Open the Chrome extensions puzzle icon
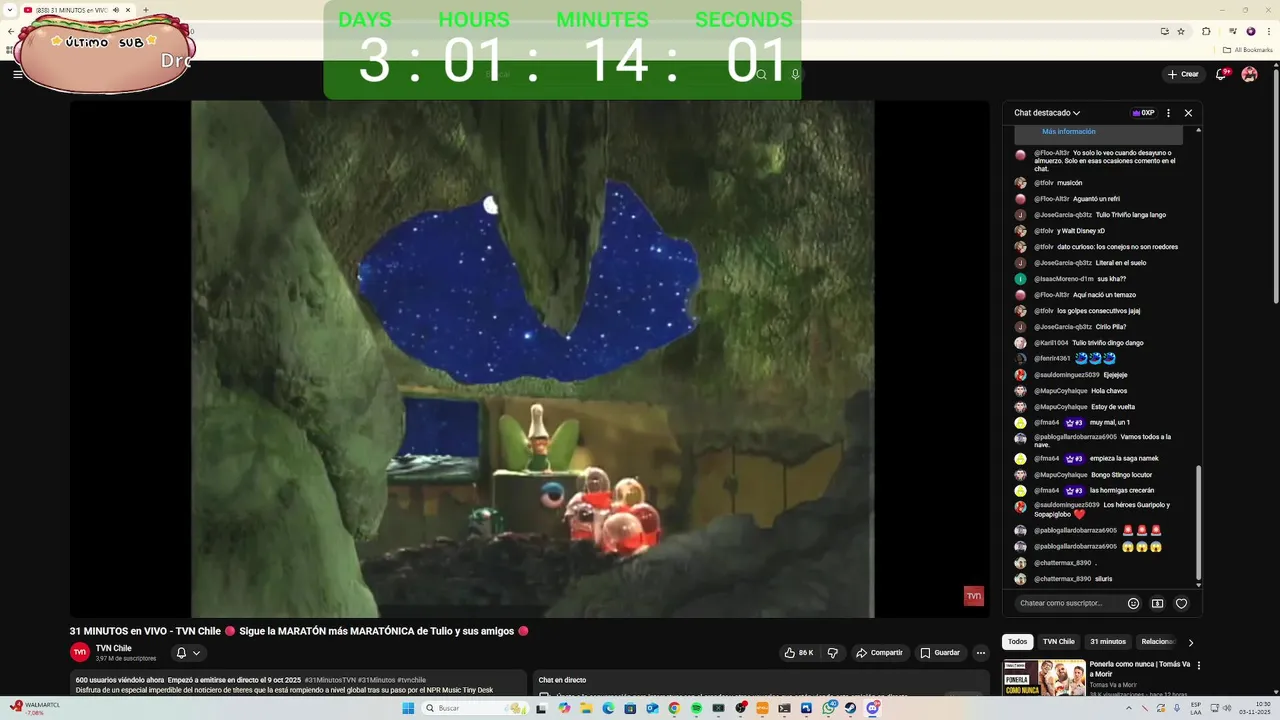1280x720 pixels. pos(1206,31)
